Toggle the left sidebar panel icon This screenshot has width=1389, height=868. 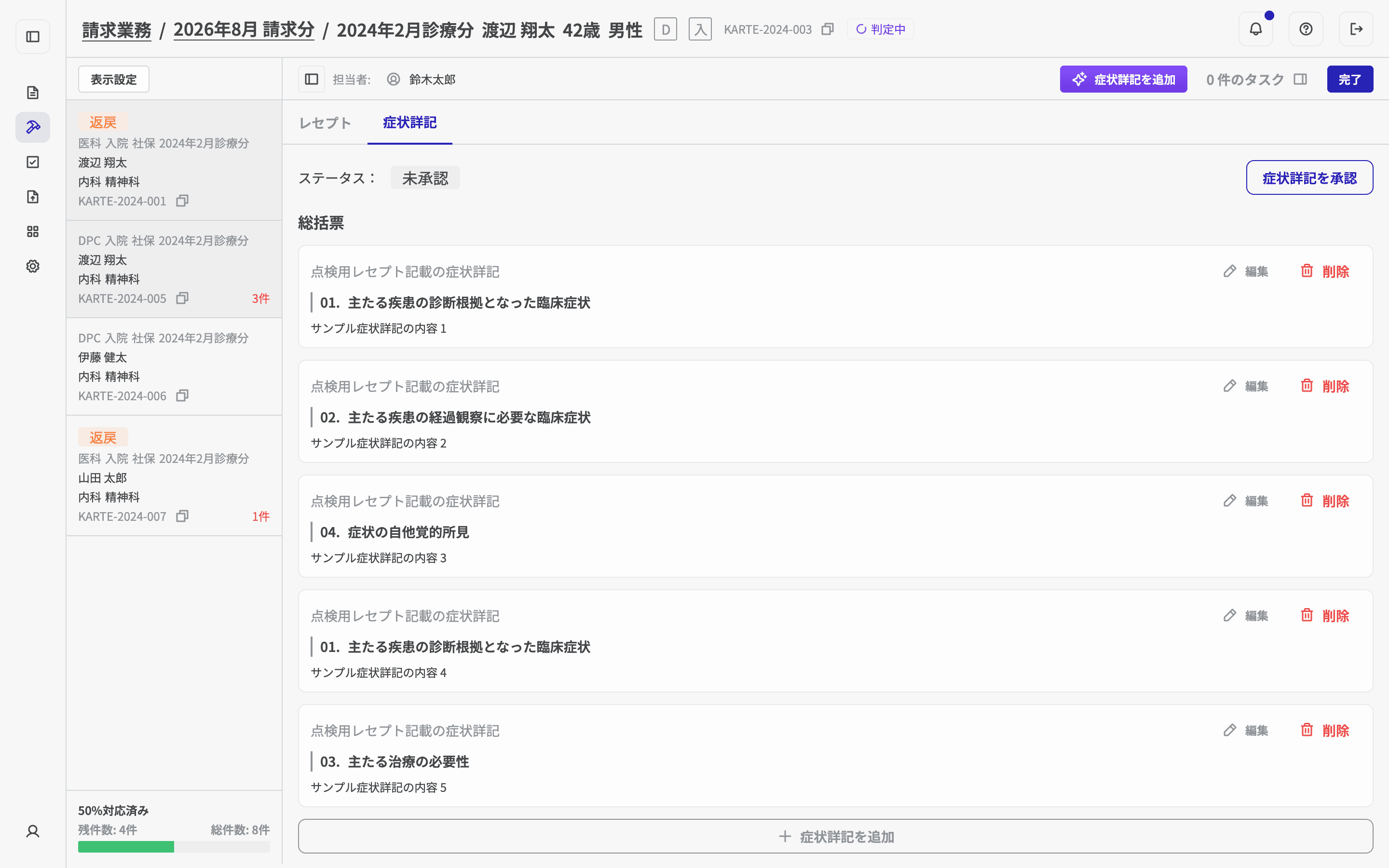(33, 37)
